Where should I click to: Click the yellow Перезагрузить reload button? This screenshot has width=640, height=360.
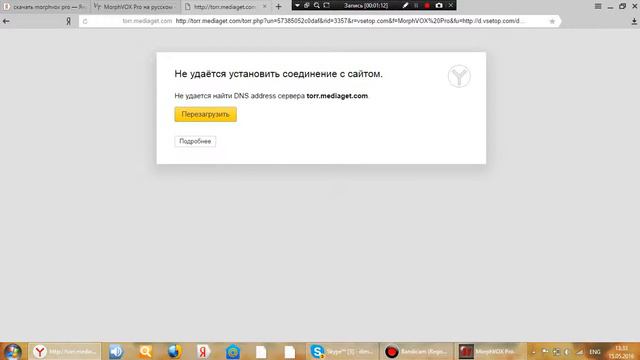205,114
